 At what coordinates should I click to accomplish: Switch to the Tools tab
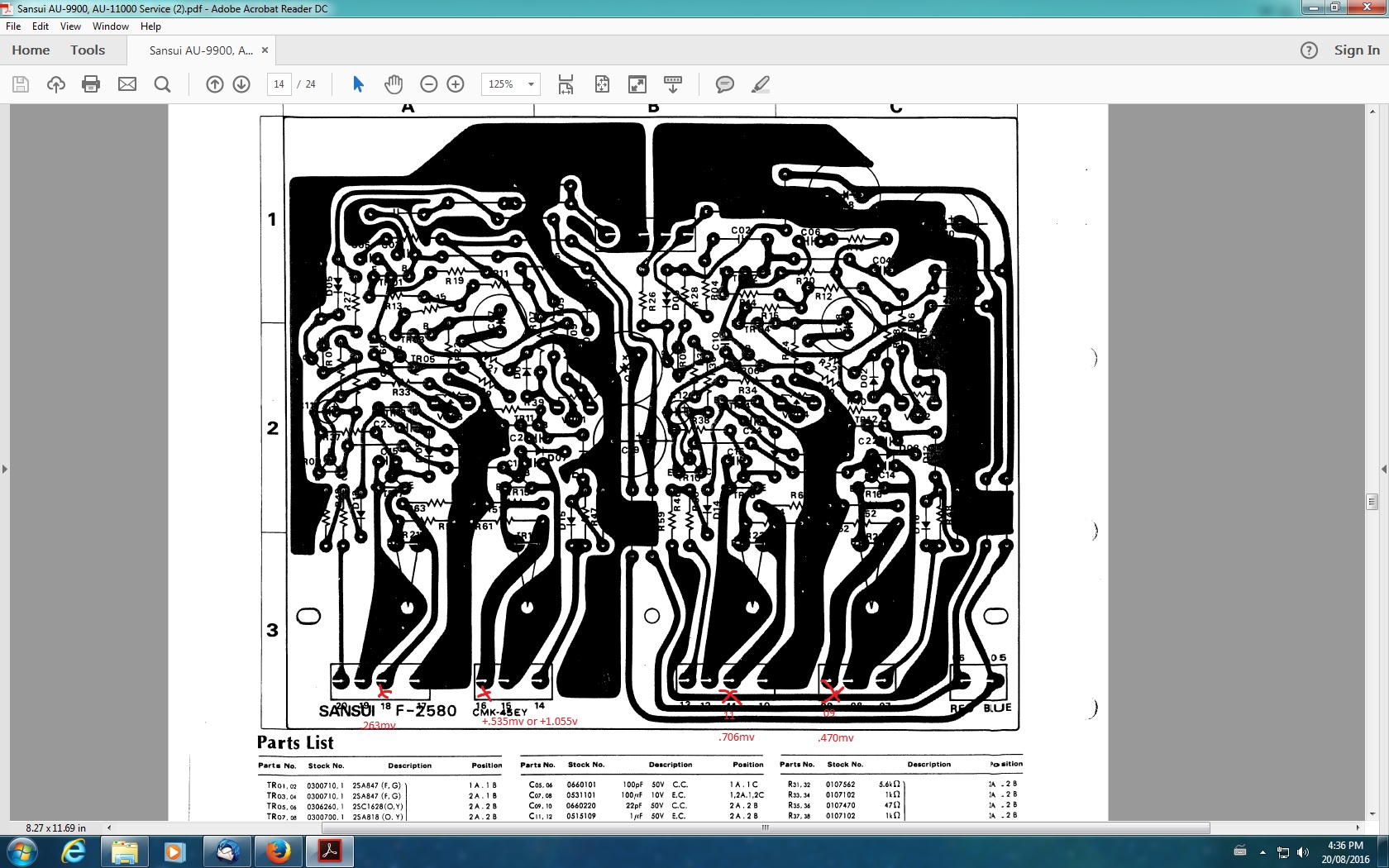click(x=88, y=50)
